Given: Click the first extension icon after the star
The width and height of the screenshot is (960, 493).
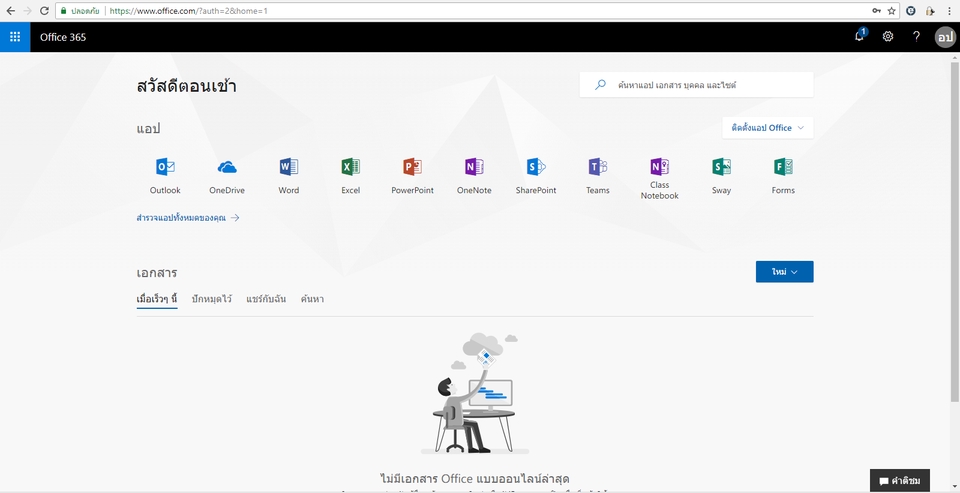Looking at the screenshot, I should coord(911,11).
